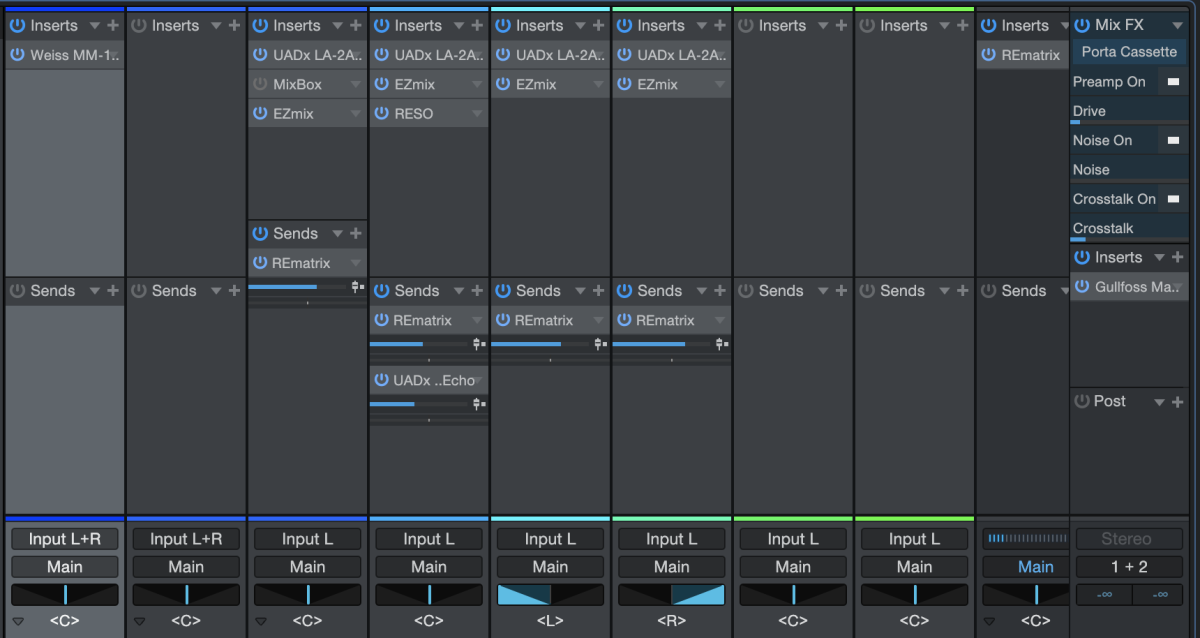Image resolution: width=1200 pixels, height=638 pixels.
Task: Open Main output selector on <R> panned channel
Action: 672,567
